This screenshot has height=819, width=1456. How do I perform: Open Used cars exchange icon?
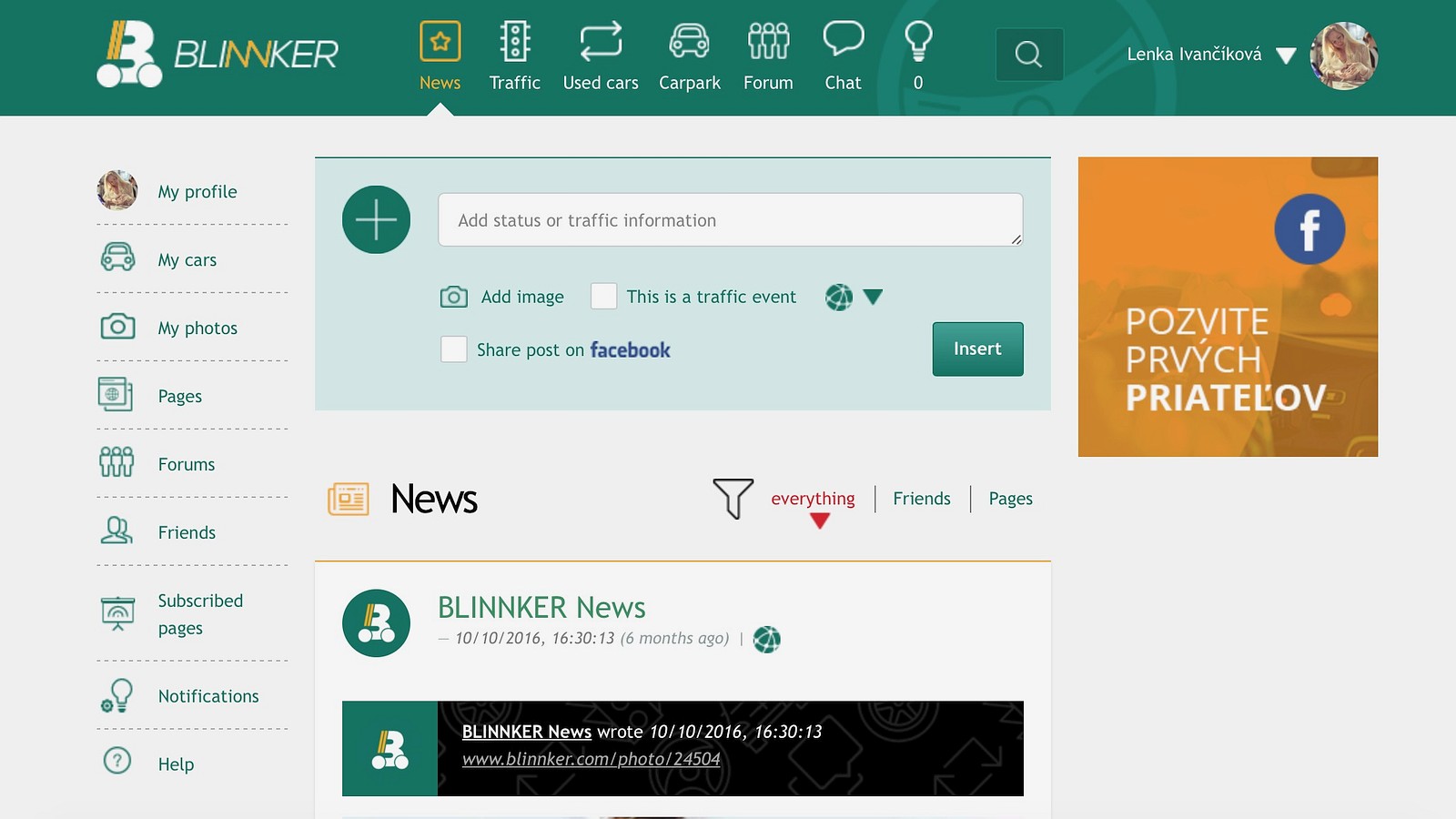(x=601, y=43)
